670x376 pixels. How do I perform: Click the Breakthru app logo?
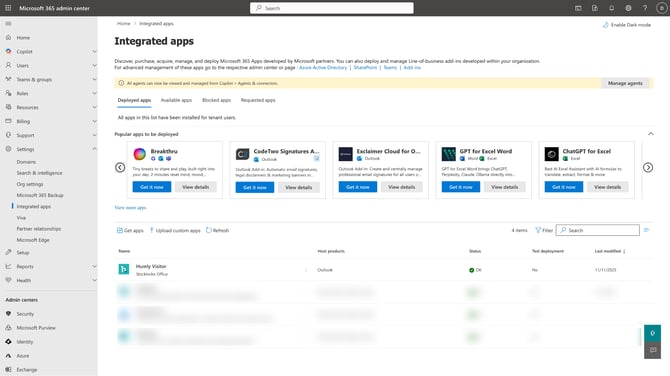point(140,154)
